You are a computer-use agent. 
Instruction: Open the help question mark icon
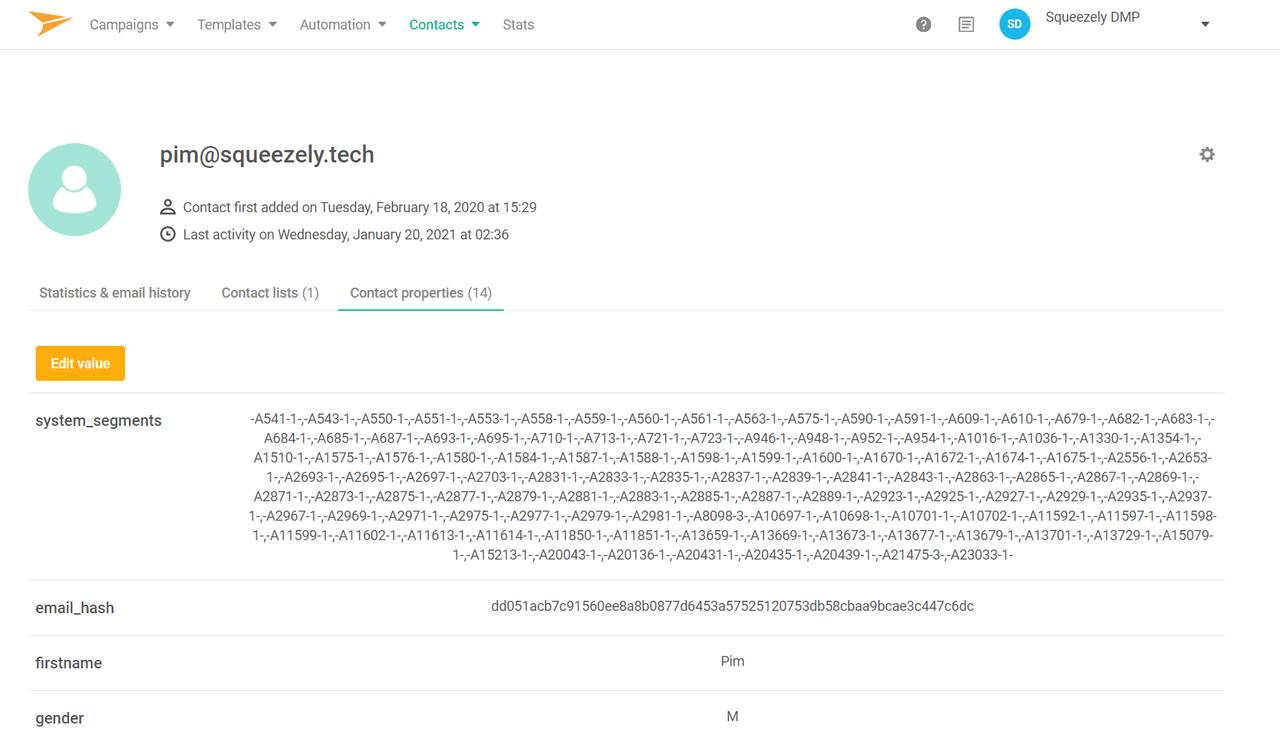pos(923,25)
